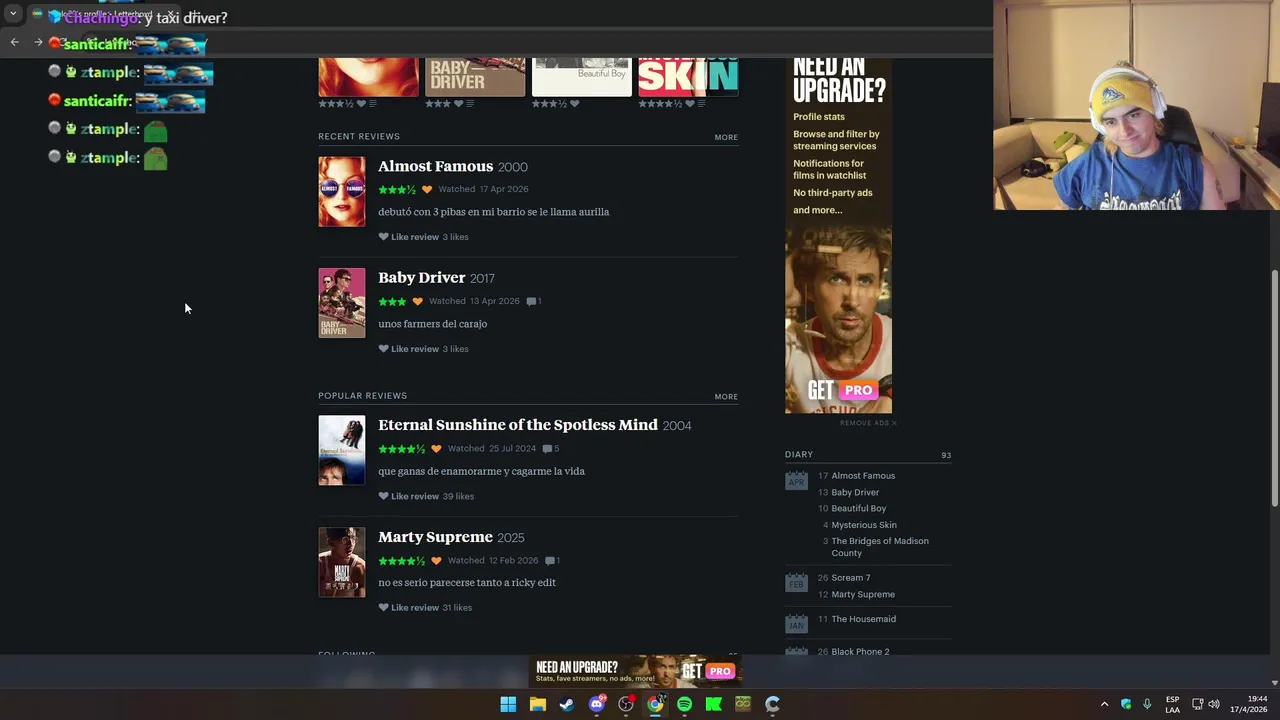Open the C-shaped app icon on taskbar

[x=772, y=704]
